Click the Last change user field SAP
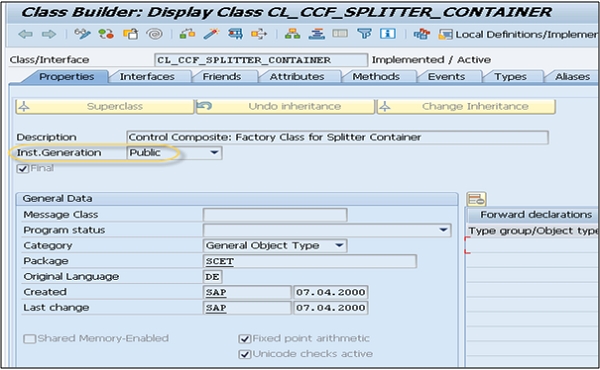 (x=247, y=308)
